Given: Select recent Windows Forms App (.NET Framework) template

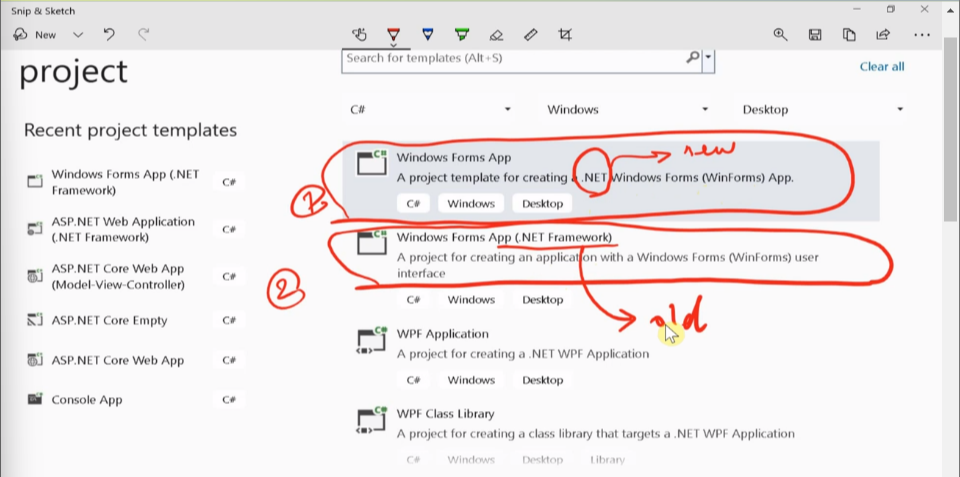Looking at the screenshot, I should pyautogui.click(x=135, y=182).
